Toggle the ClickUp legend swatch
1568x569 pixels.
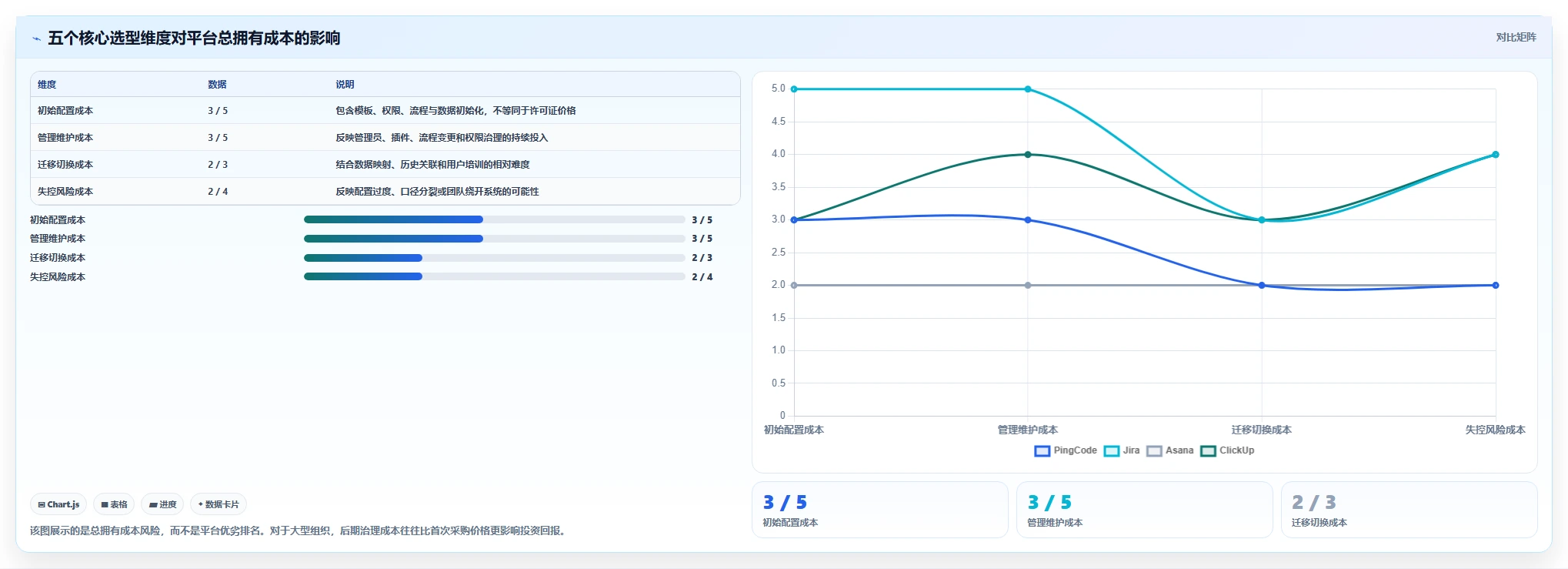click(1208, 451)
